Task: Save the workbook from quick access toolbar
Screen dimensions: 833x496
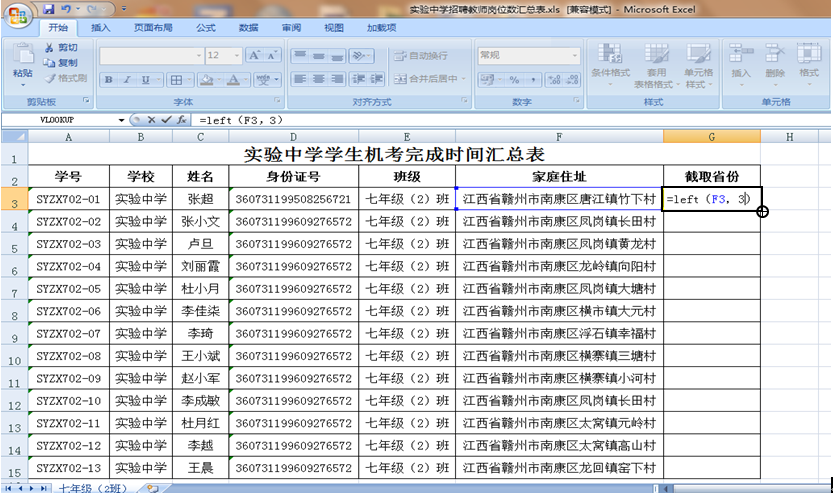Action: [x=49, y=9]
